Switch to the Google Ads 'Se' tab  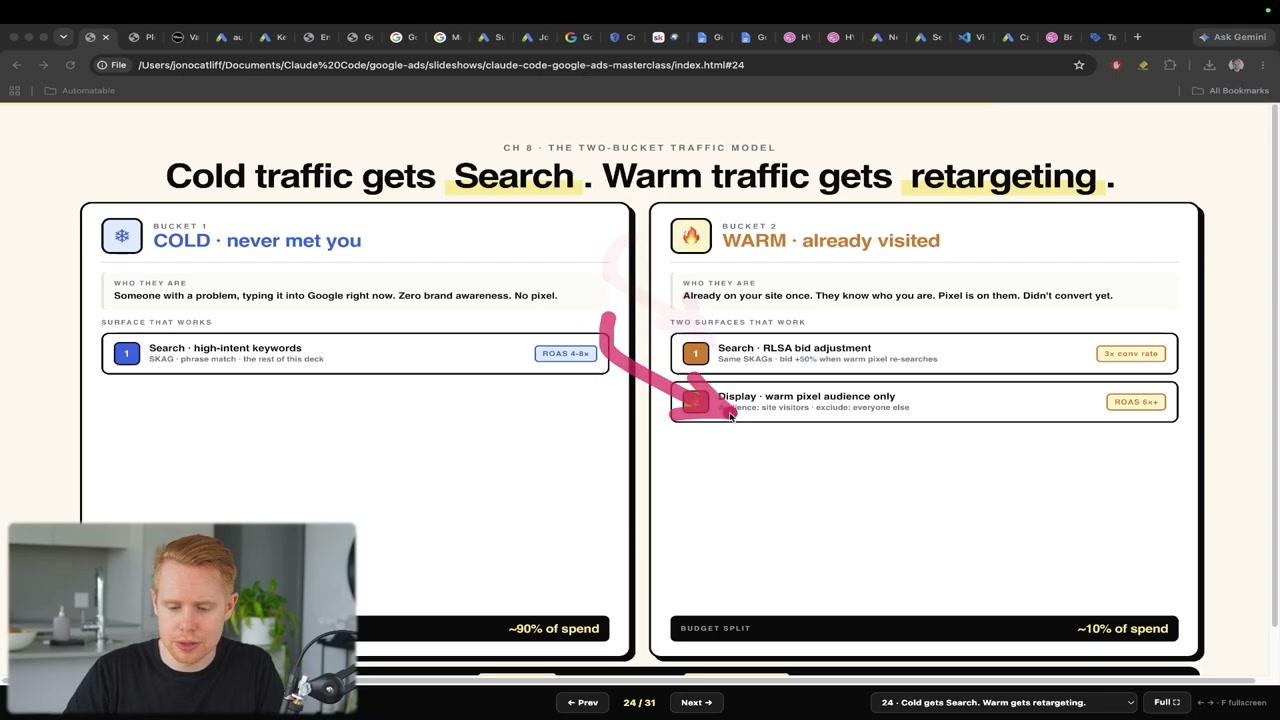pos(928,37)
